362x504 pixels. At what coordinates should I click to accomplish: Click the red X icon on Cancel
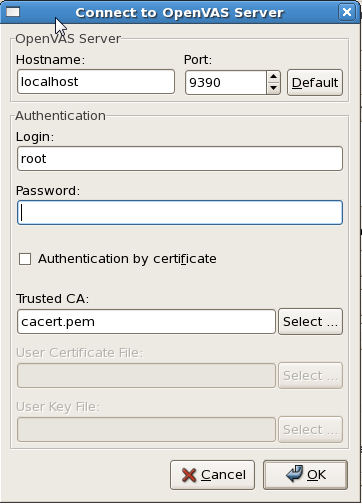point(189,475)
